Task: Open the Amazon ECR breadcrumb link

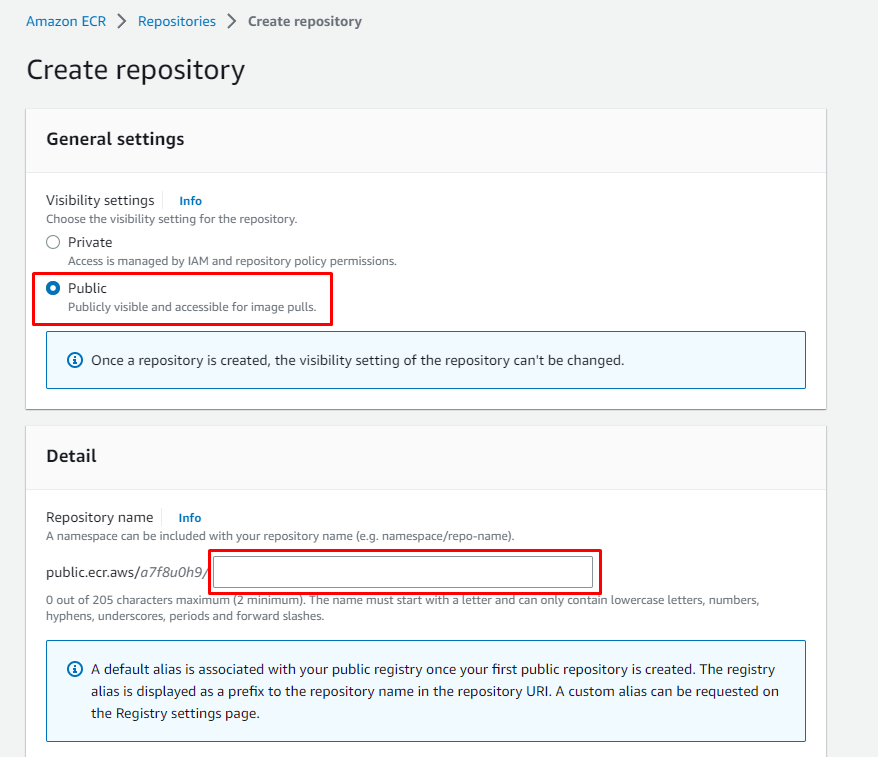Action: [x=65, y=20]
